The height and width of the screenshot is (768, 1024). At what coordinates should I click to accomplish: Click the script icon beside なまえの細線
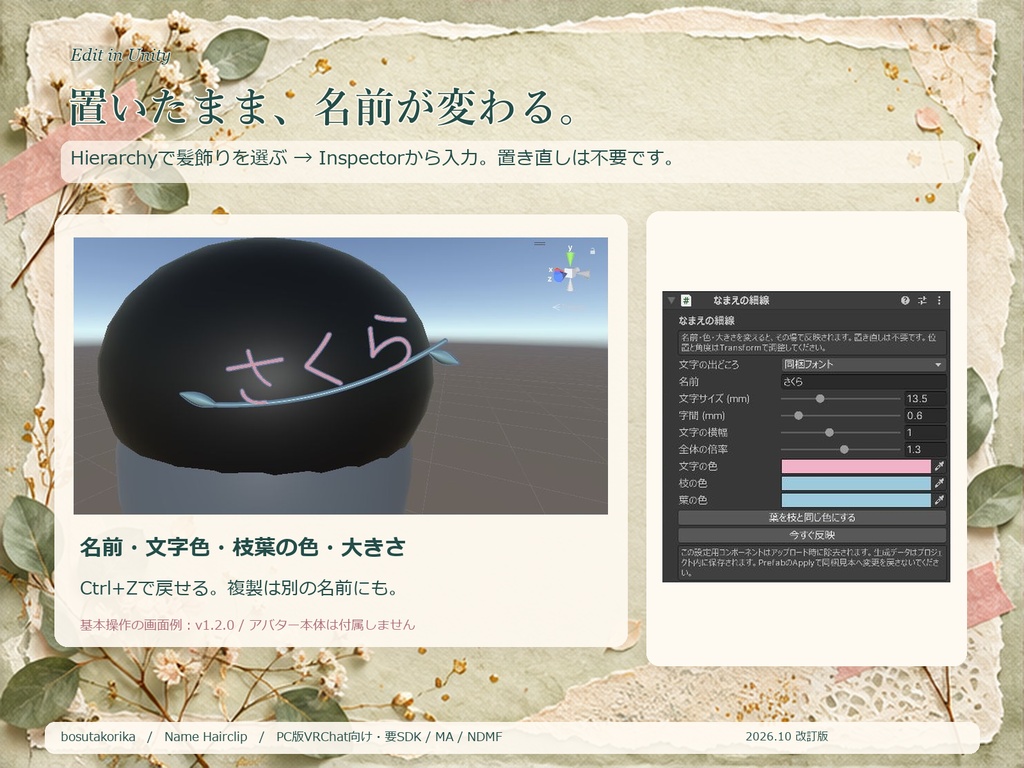[686, 300]
